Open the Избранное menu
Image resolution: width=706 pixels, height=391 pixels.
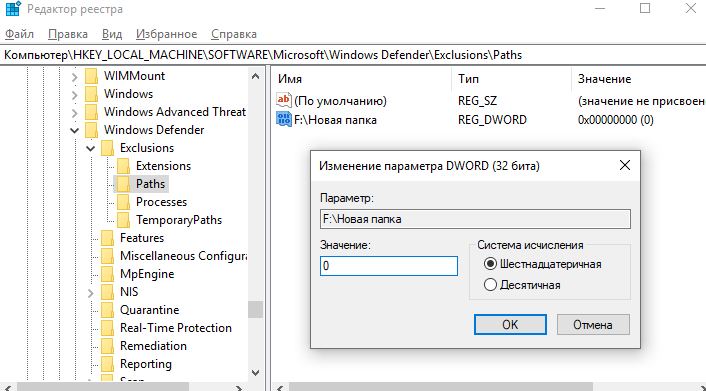(x=167, y=34)
